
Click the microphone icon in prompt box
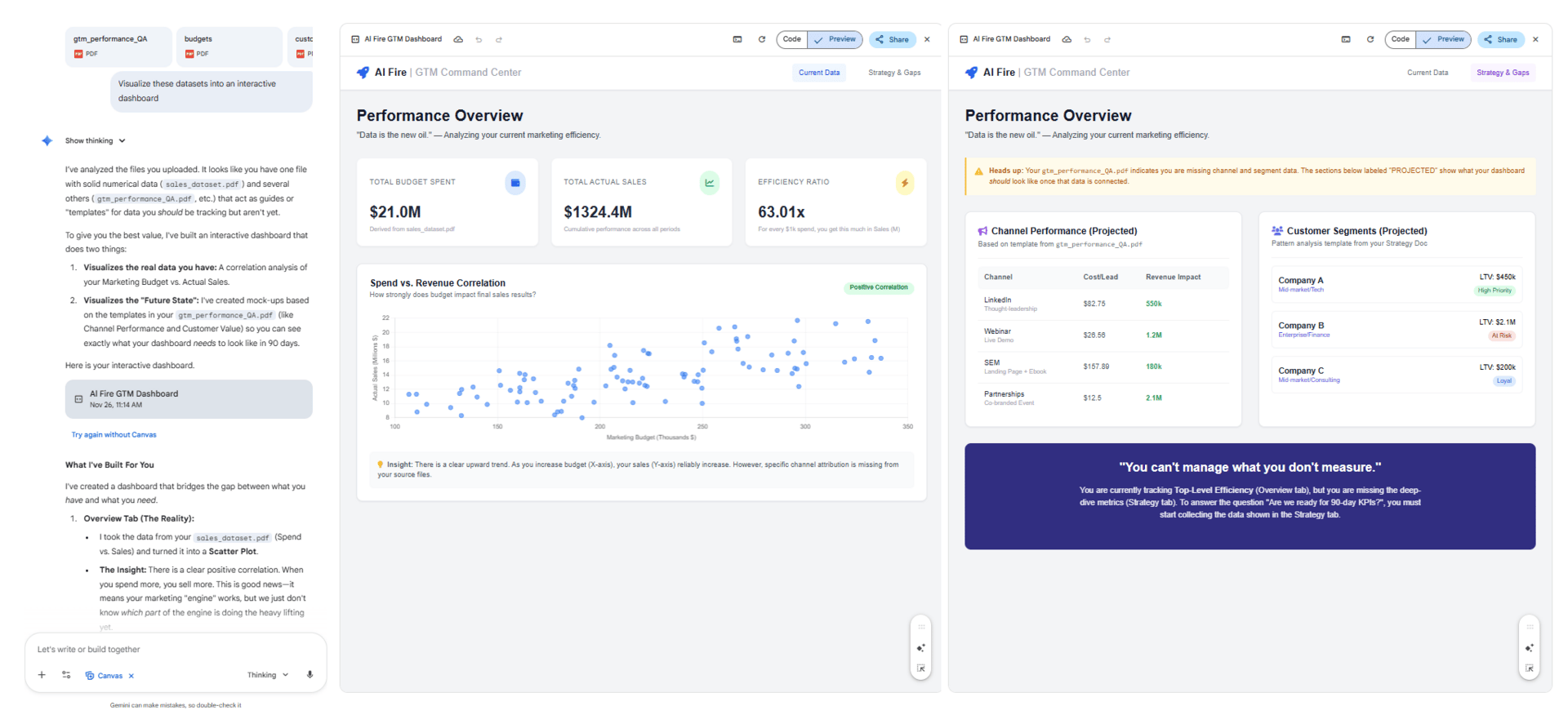pos(310,675)
